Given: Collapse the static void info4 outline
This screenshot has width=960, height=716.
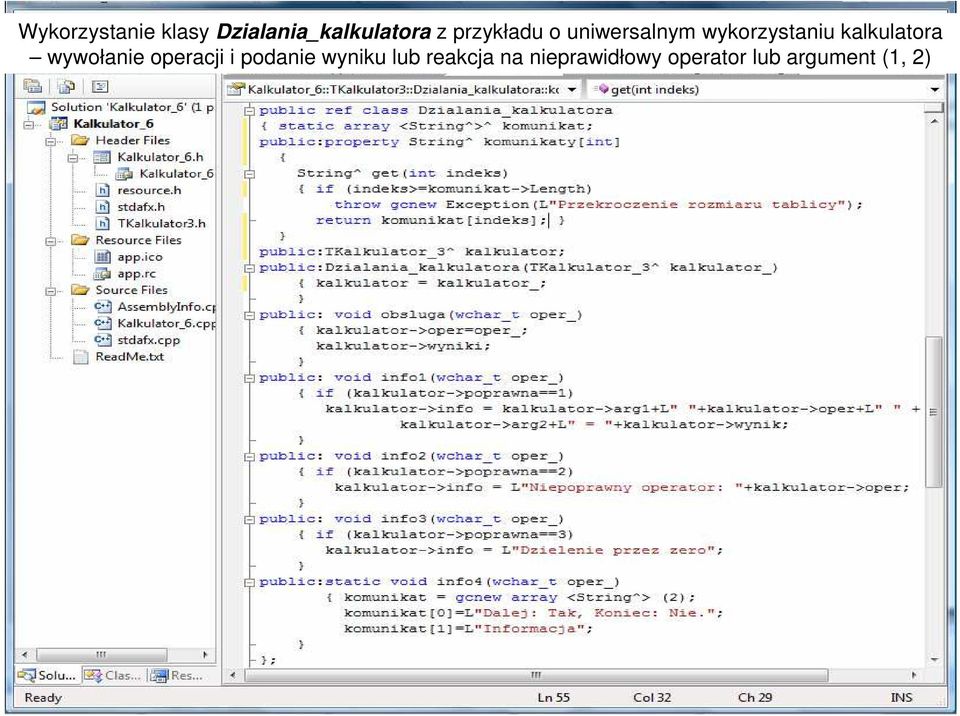Looking at the screenshot, I should (249, 582).
